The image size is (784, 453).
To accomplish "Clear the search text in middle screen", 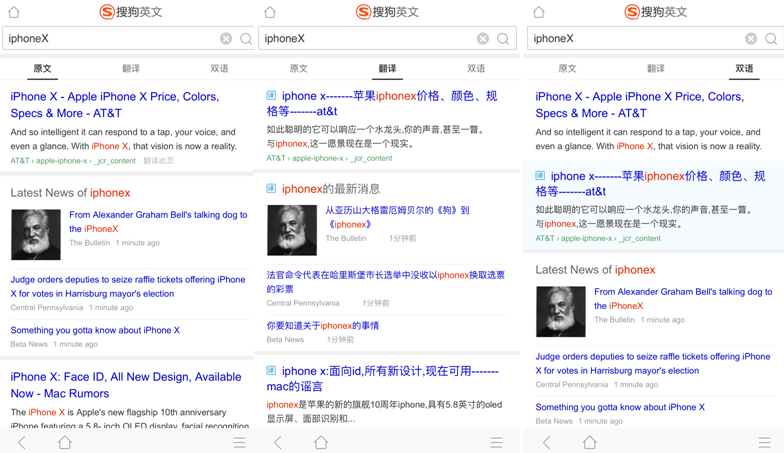I will [x=482, y=38].
